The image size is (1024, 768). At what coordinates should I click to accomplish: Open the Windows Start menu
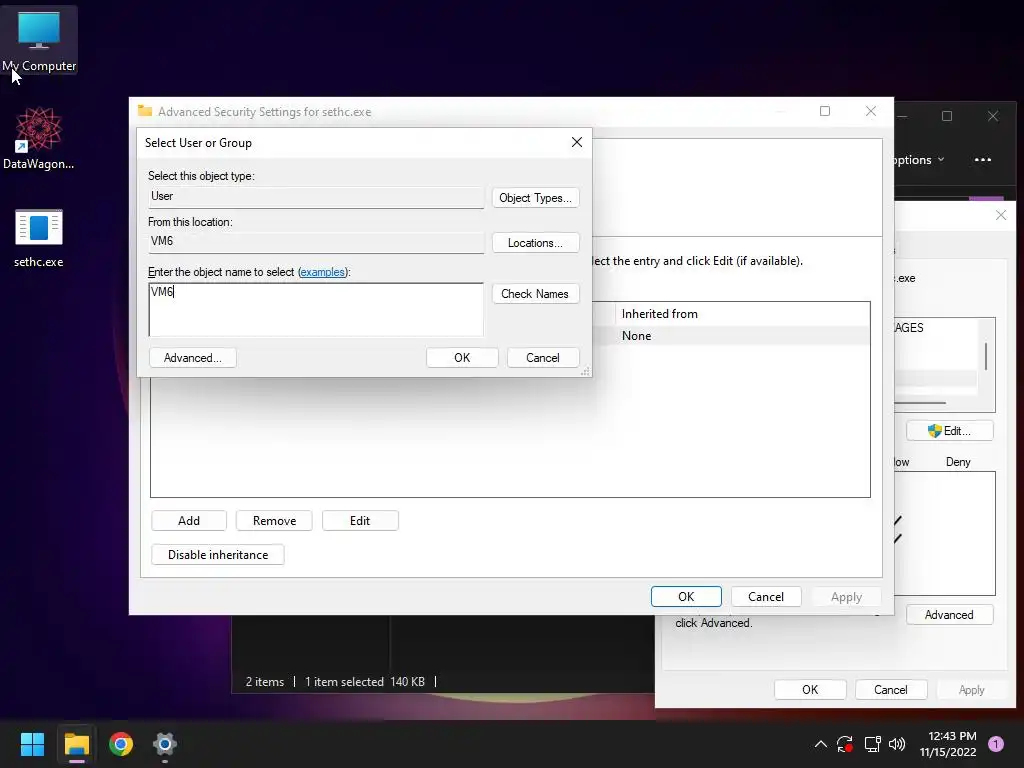(x=32, y=744)
